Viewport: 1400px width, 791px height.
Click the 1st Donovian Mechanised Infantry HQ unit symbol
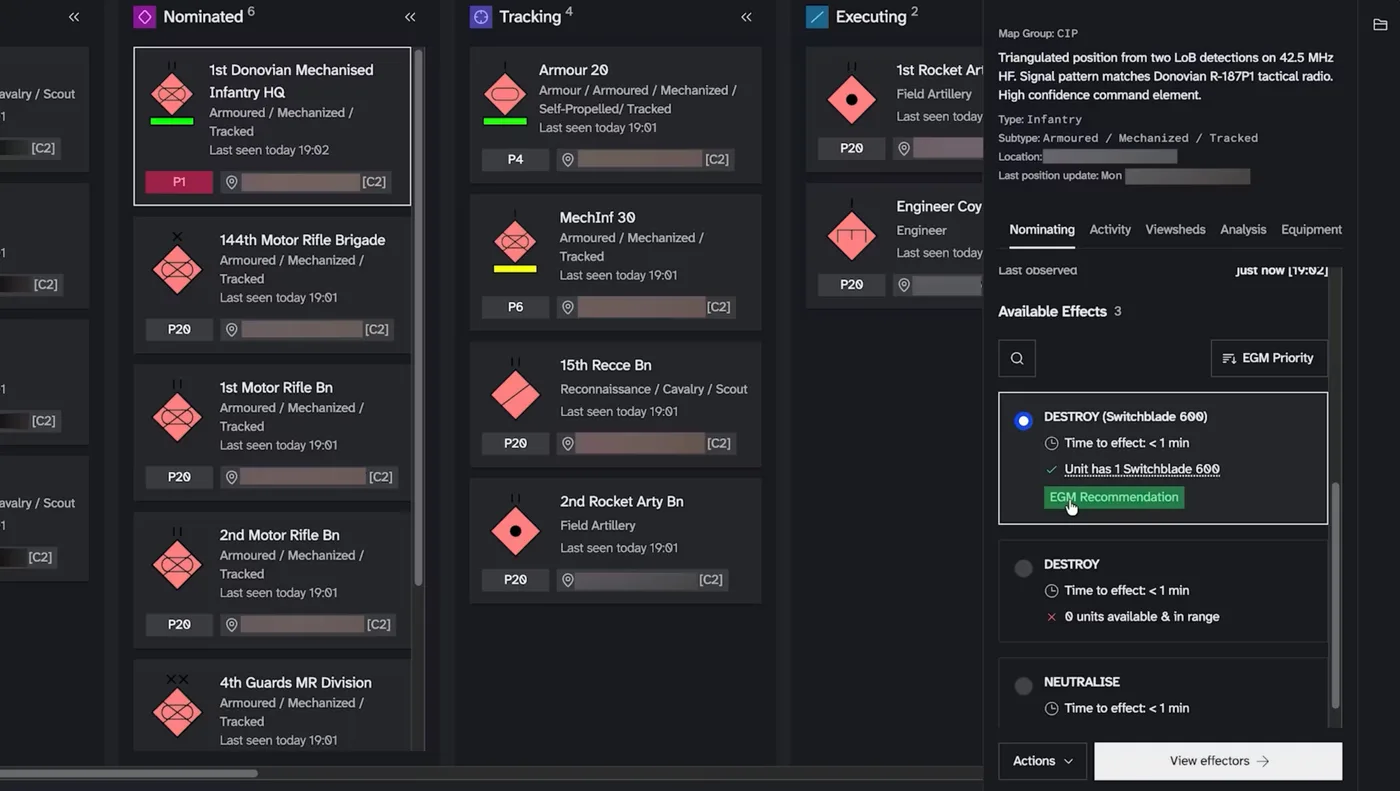click(x=172, y=94)
